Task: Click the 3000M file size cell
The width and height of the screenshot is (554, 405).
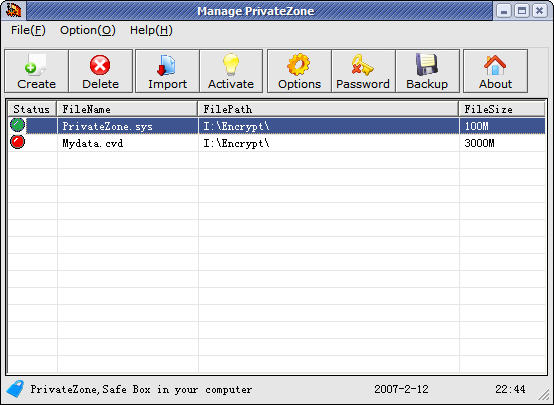Action: (x=479, y=143)
